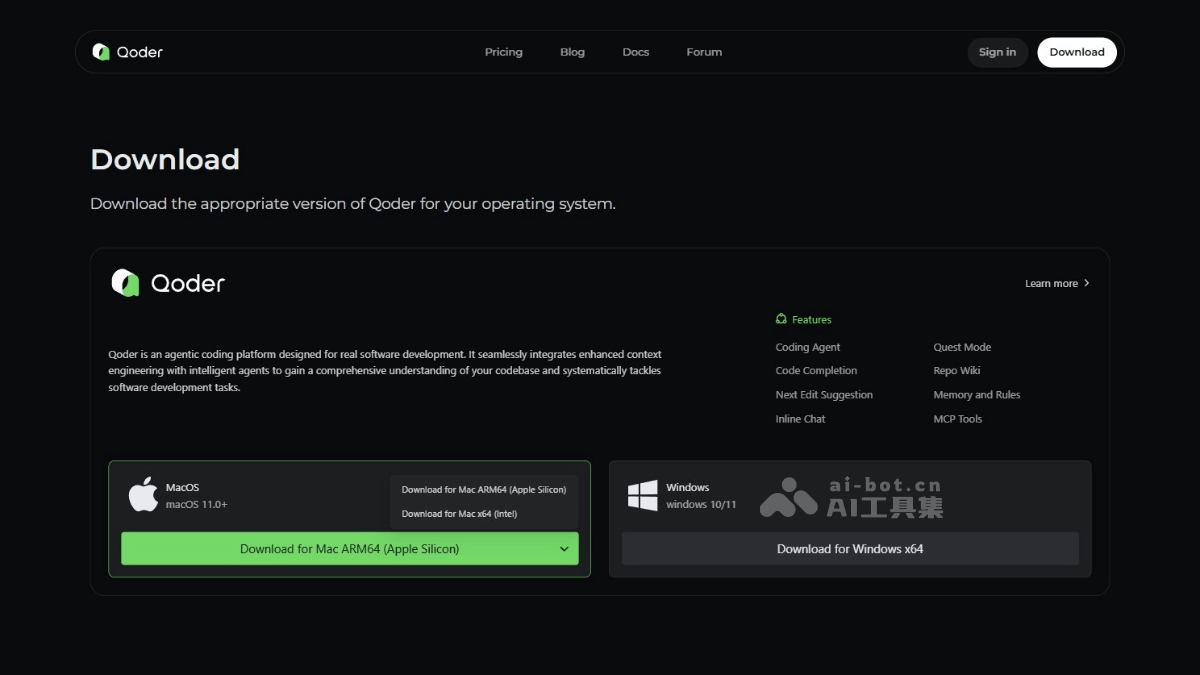Click Download for Windows x64
This screenshot has width=1200, height=675.
pyautogui.click(x=849, y=548)
